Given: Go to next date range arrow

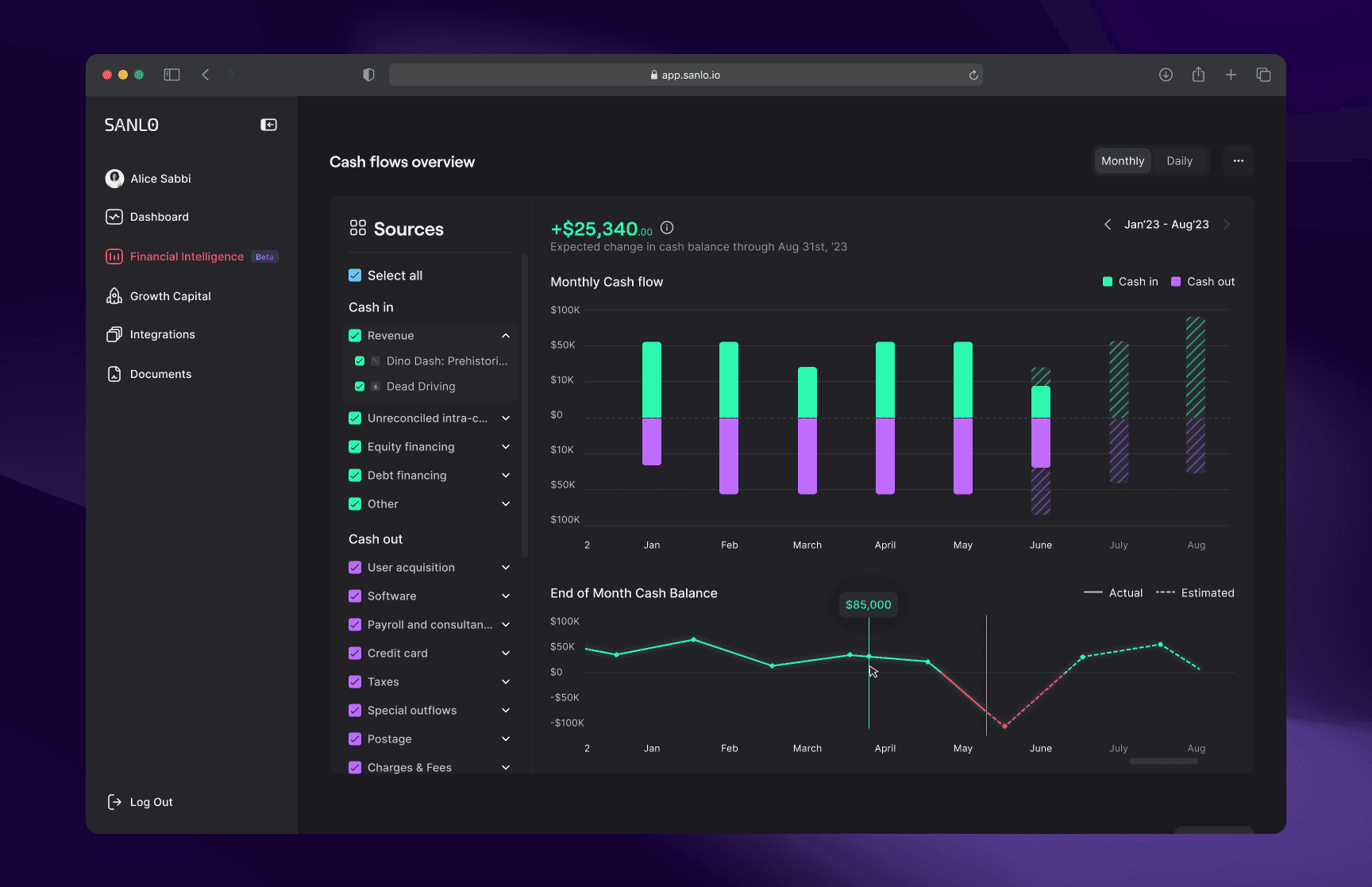Looking at the screenshot, I should tap(1227, 225).
